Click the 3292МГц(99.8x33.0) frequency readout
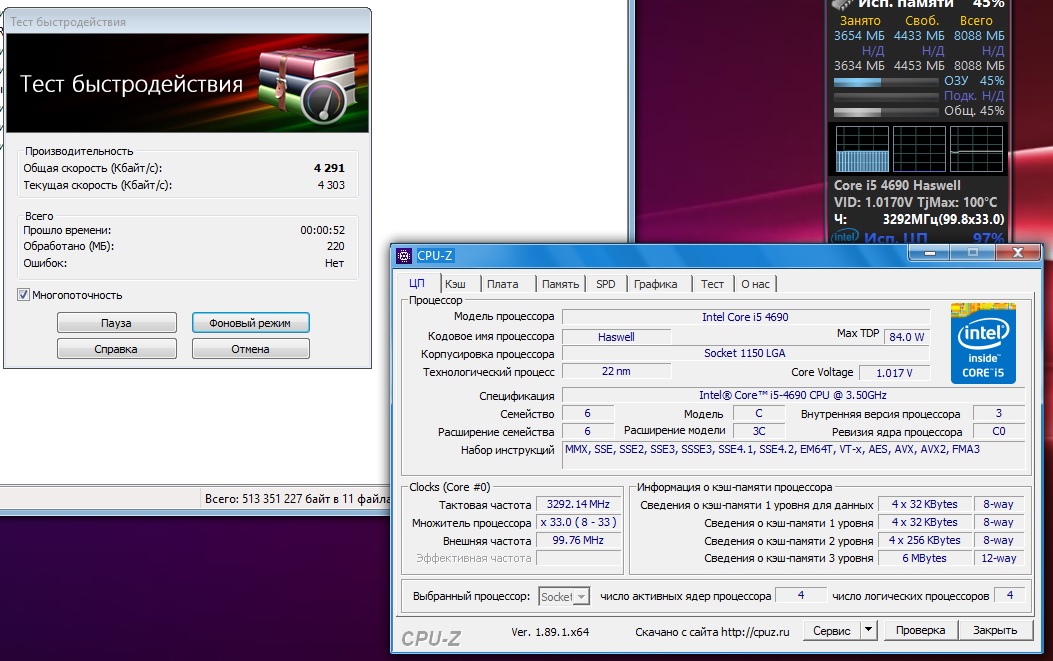This screenshot has width=1053, height=661. pos(944,219)
